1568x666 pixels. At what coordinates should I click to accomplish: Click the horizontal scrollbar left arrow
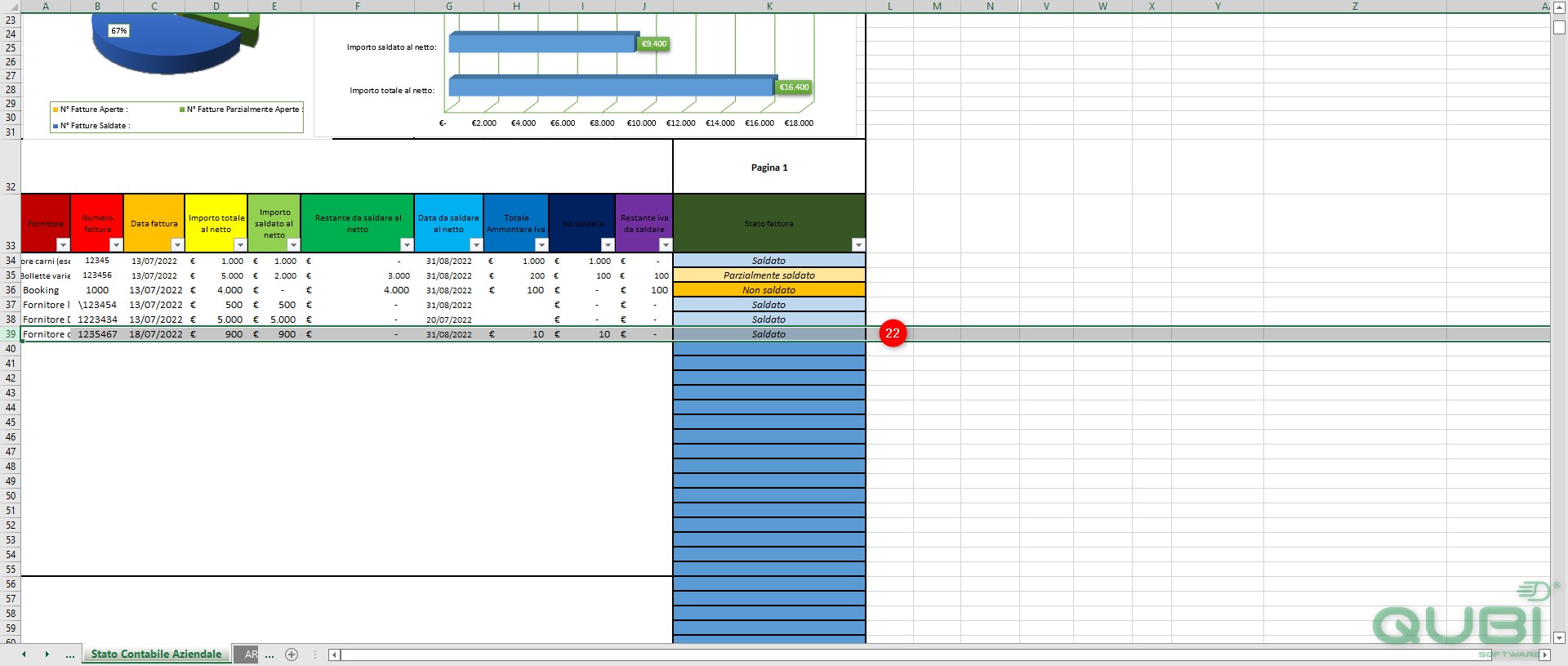(x=334, y=655)
